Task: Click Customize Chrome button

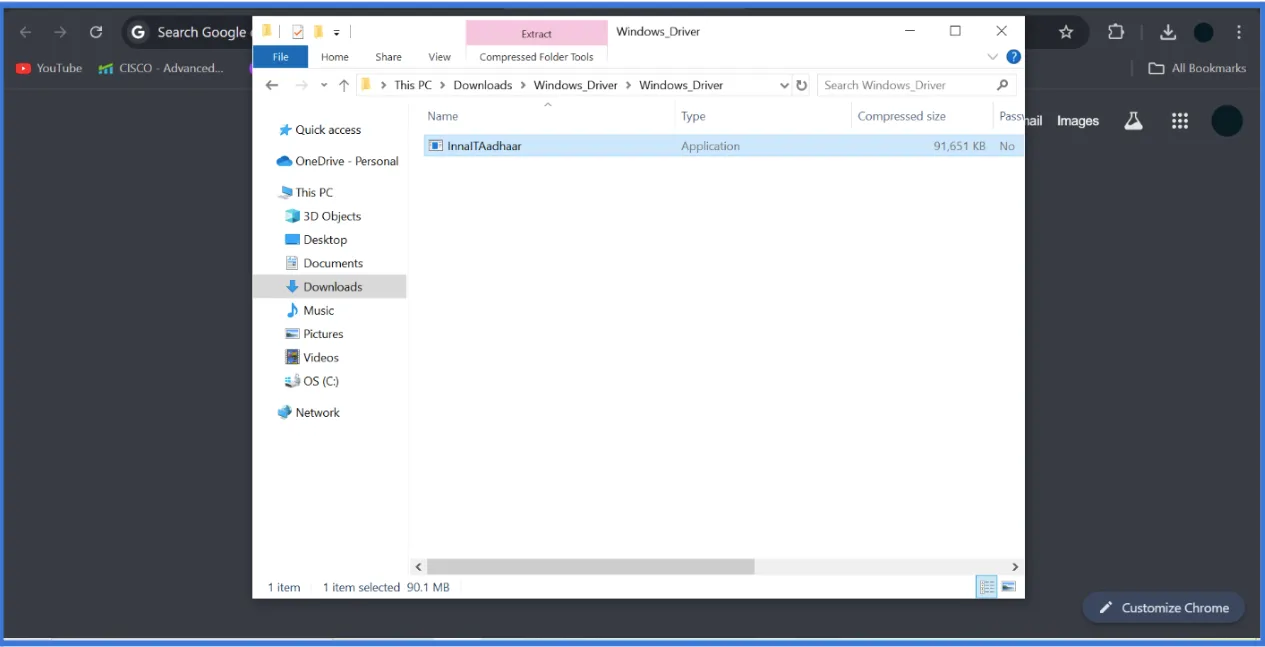Action: point(1163,607)
